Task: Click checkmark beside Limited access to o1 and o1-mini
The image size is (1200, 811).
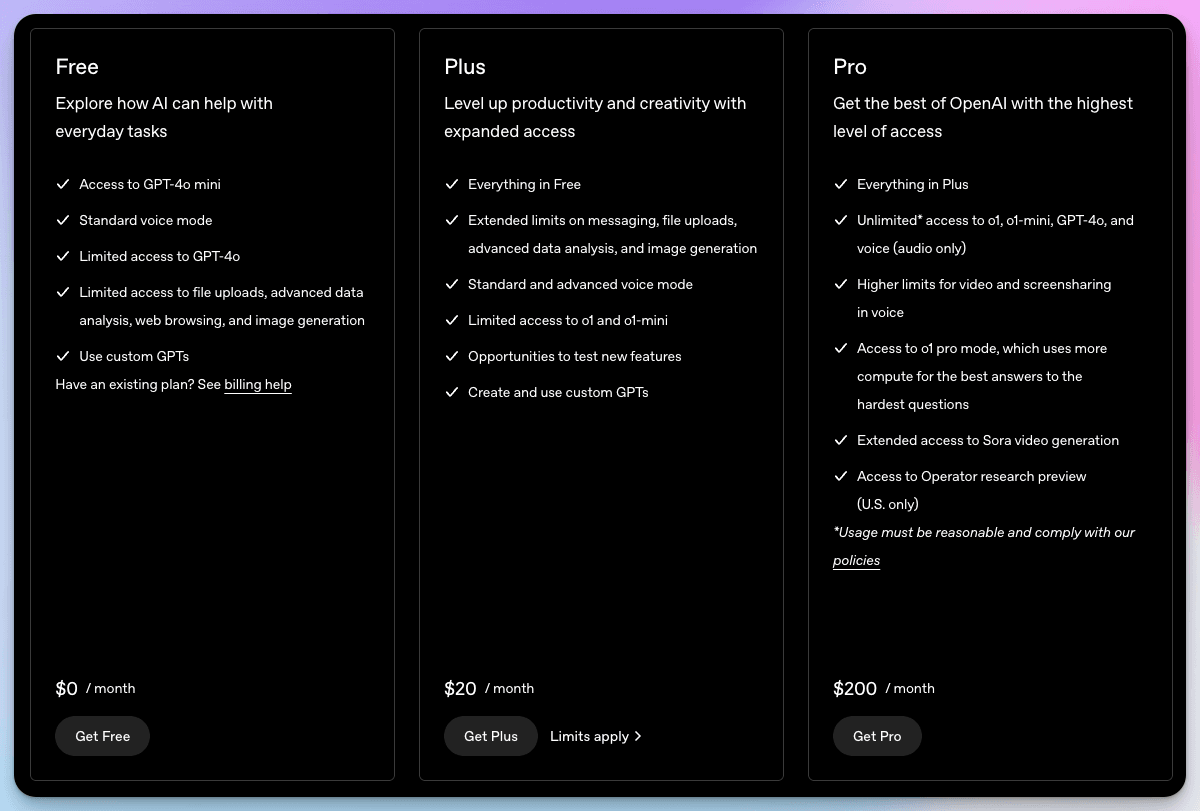Action: pos(451,320)
